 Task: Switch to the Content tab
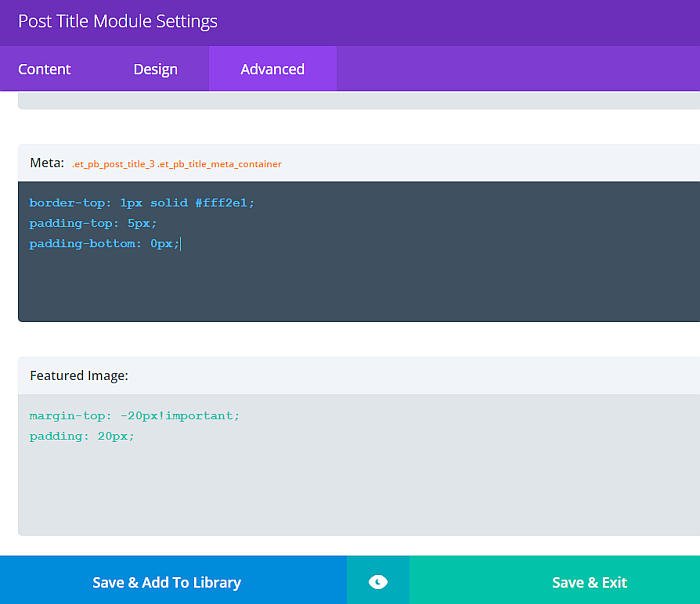45,69
